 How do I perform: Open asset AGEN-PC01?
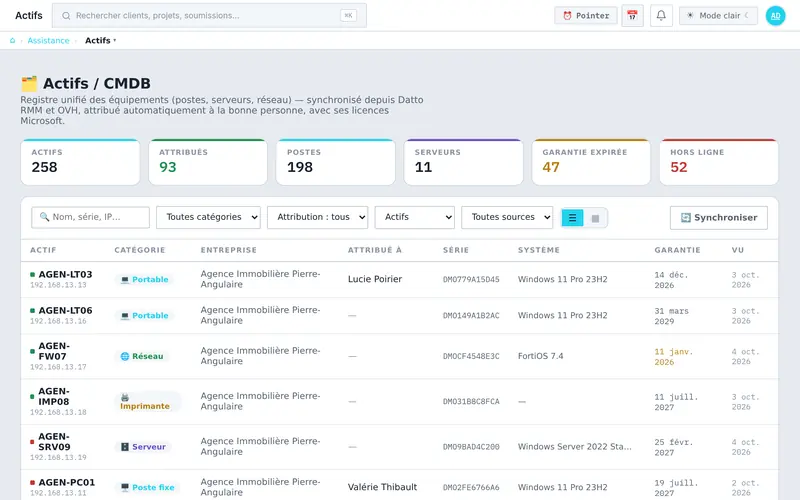pos(67,483)
